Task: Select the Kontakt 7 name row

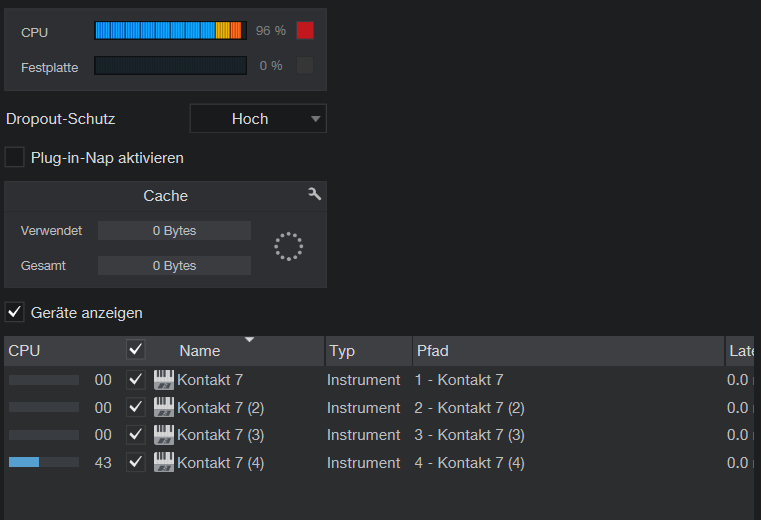Action: [x=210, y=380]
